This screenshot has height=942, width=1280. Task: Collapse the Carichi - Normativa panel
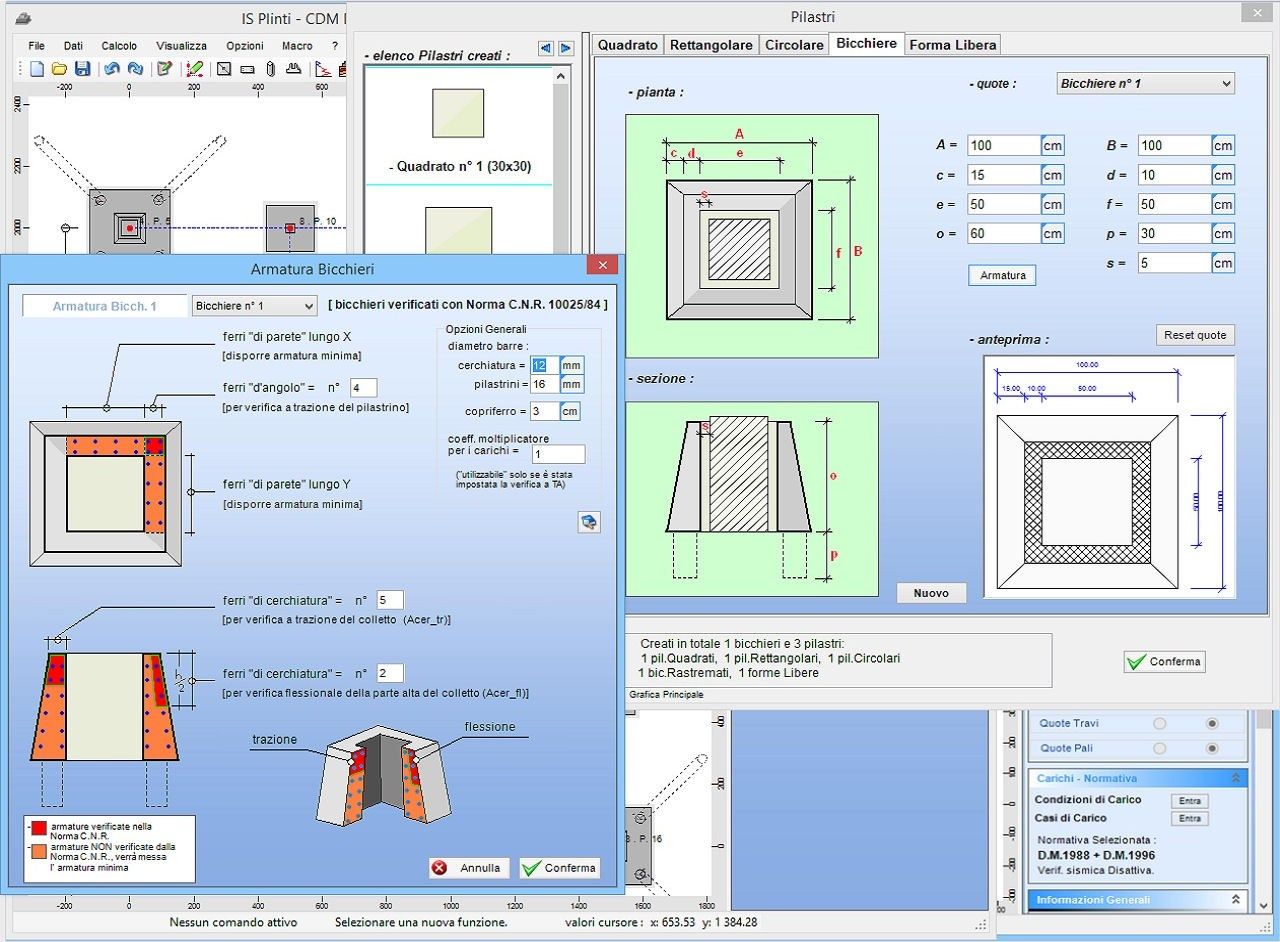point(1235,778)
